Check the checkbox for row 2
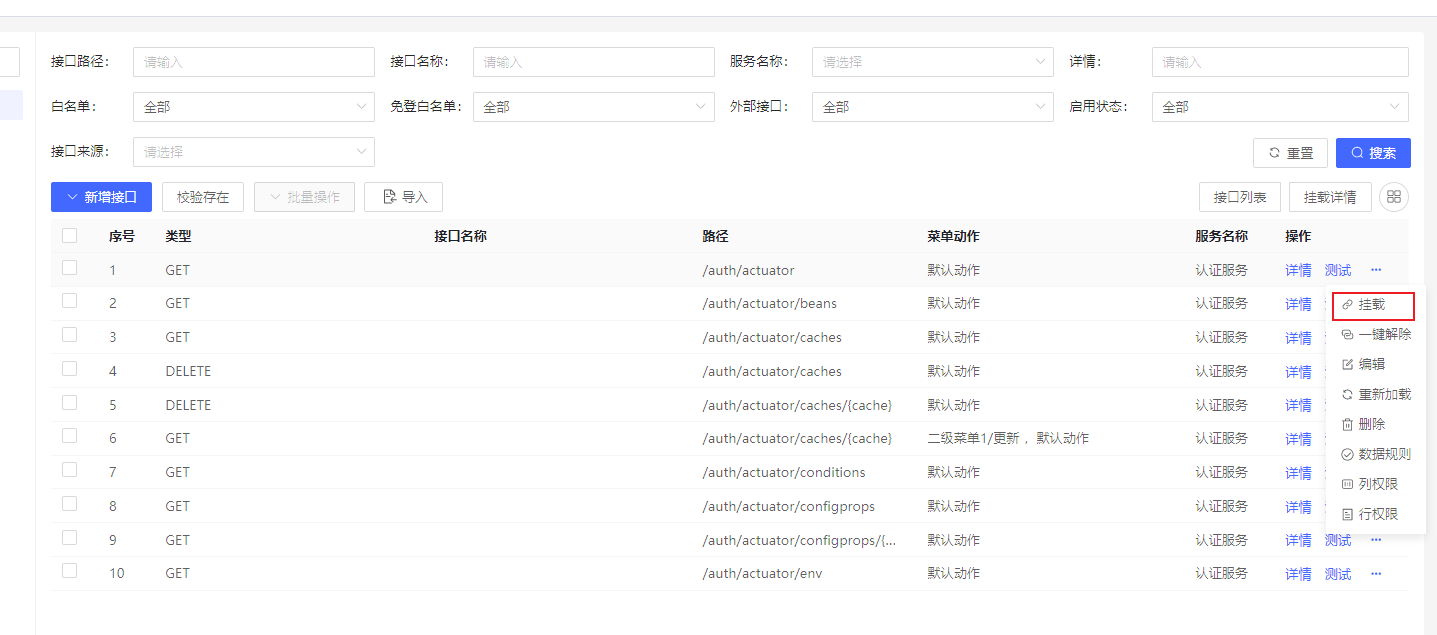The image size is (1437, 635). pos(69,301)
